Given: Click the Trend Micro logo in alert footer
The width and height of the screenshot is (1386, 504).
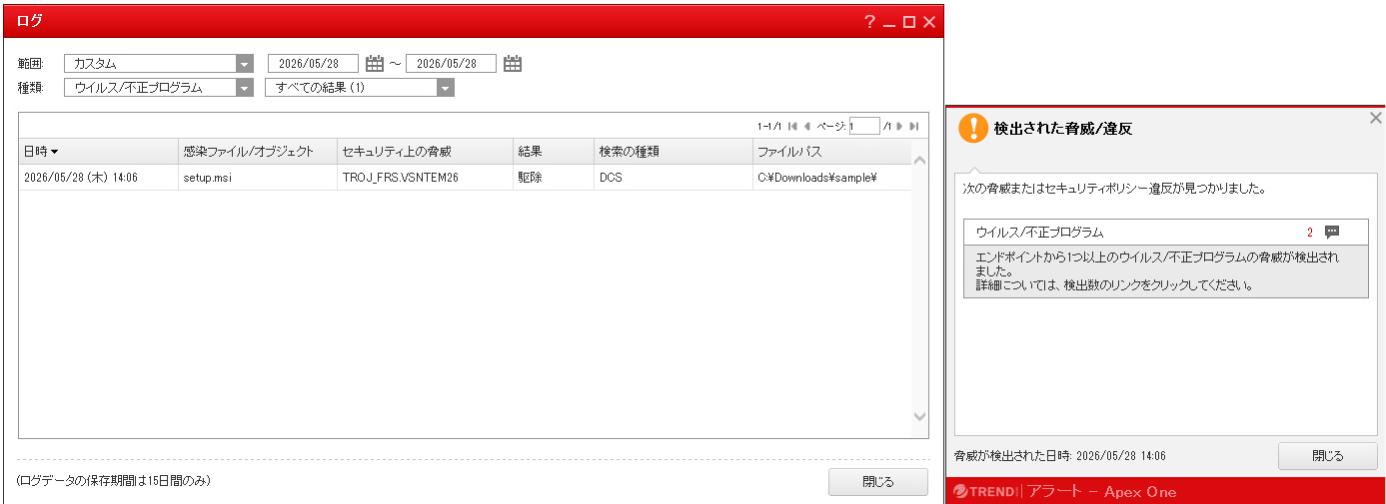Looking at the screenshot, I should (x=985, y=492).
